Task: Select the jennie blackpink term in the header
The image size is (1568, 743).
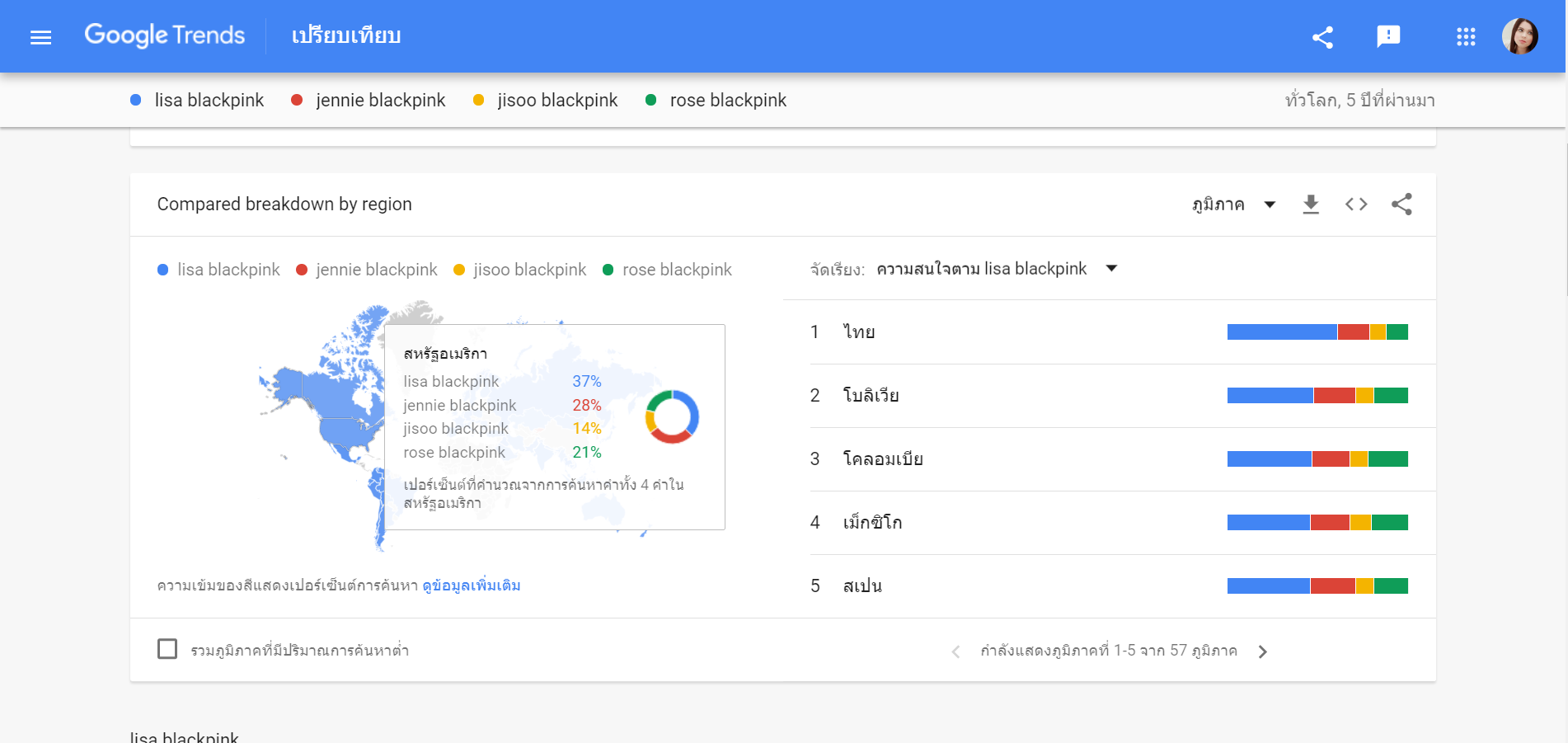Action: point(369,100)
